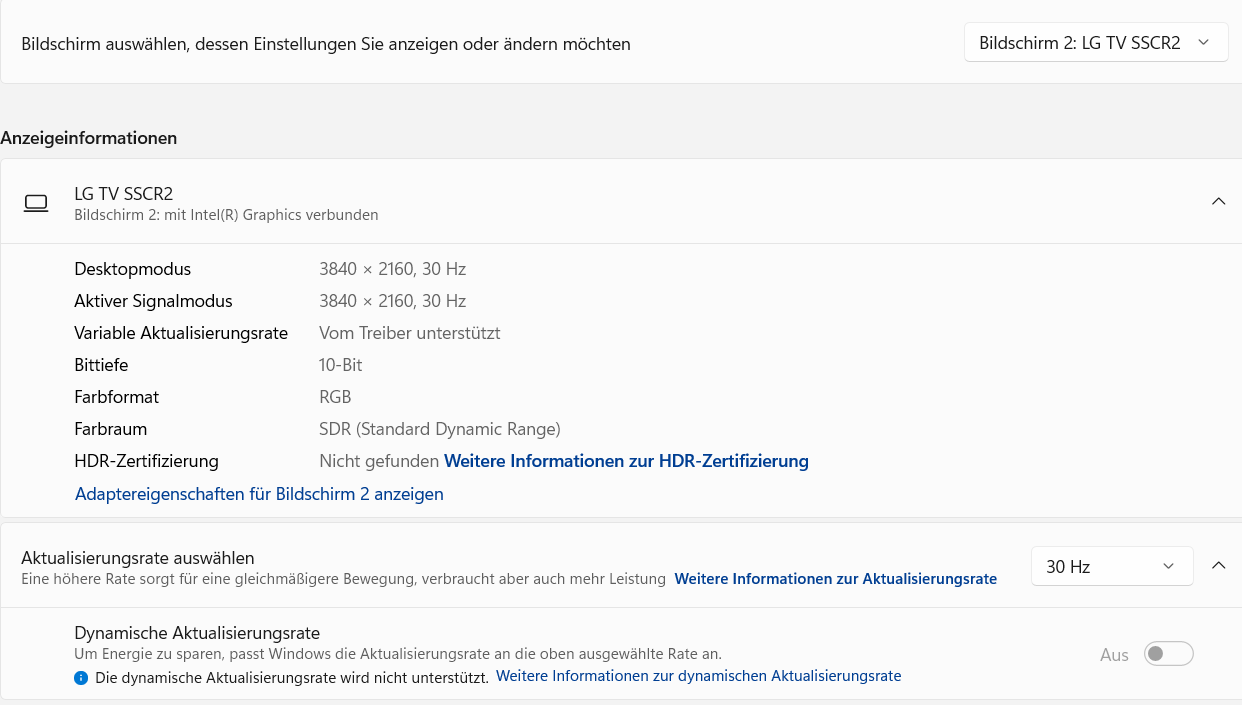The height and width of the screenshot is (705, 1242).
Task: Open the 30 Hz refresh rate dropdown
Action: (1111, 566)
